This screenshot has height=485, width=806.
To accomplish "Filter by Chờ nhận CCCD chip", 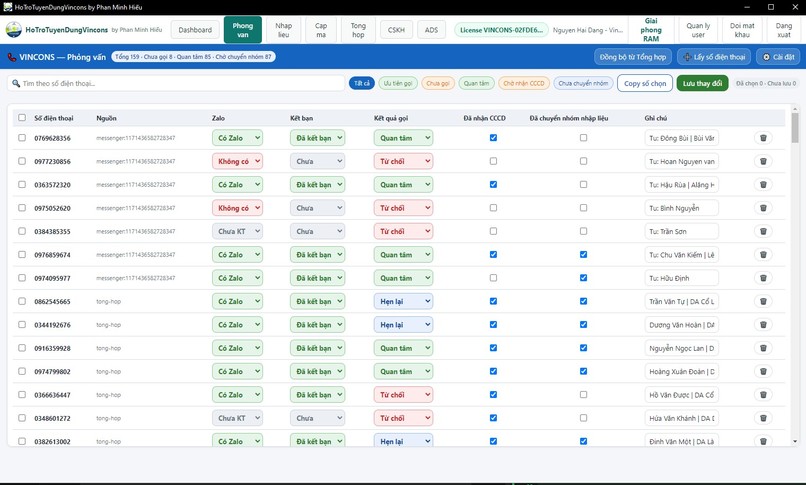I will 523,83.
